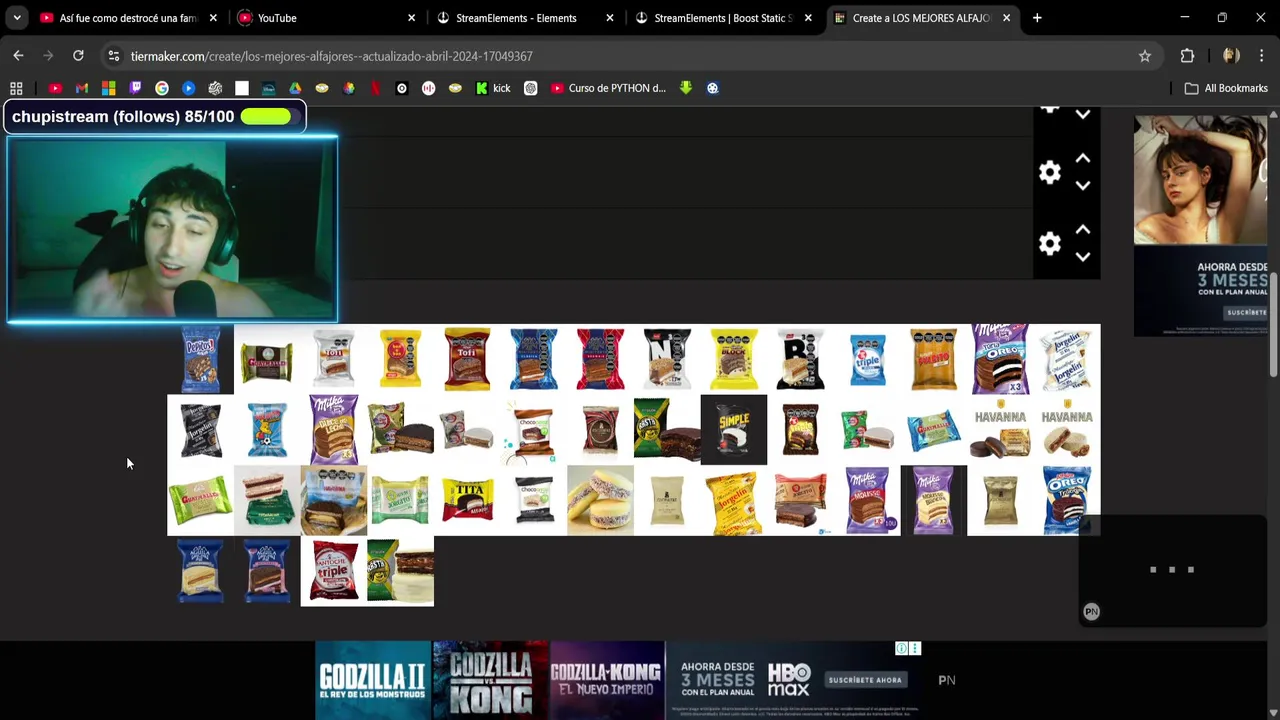Switch to StreamElements - Elements tab
Viewport: 1280px width, 720px height.
523,18
